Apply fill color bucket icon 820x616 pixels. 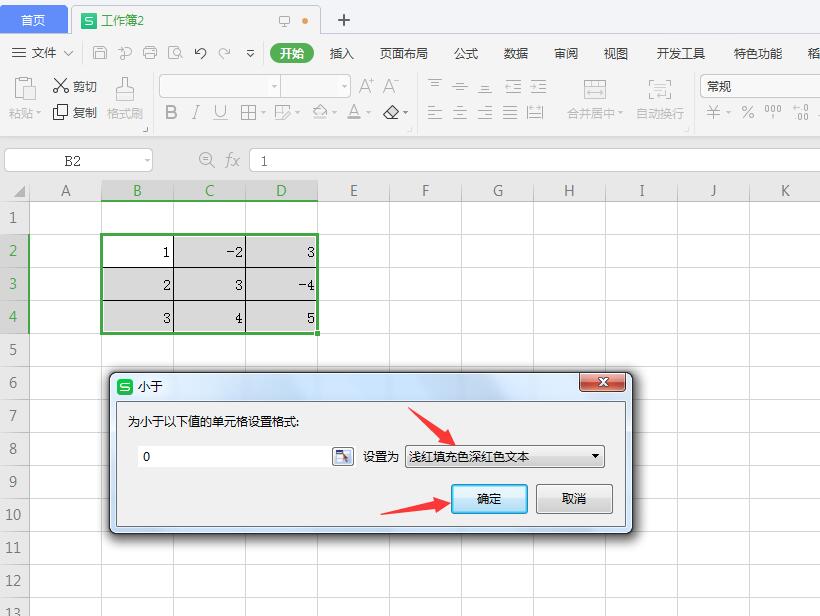(x=320, y=112)
